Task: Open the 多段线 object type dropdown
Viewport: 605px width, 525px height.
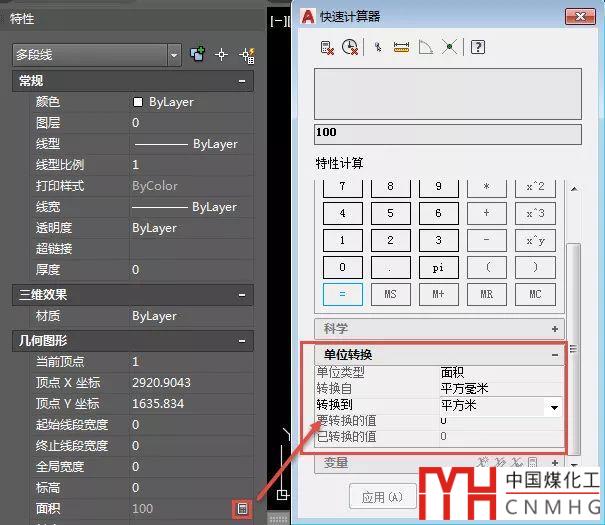Action: coord(174,54)
